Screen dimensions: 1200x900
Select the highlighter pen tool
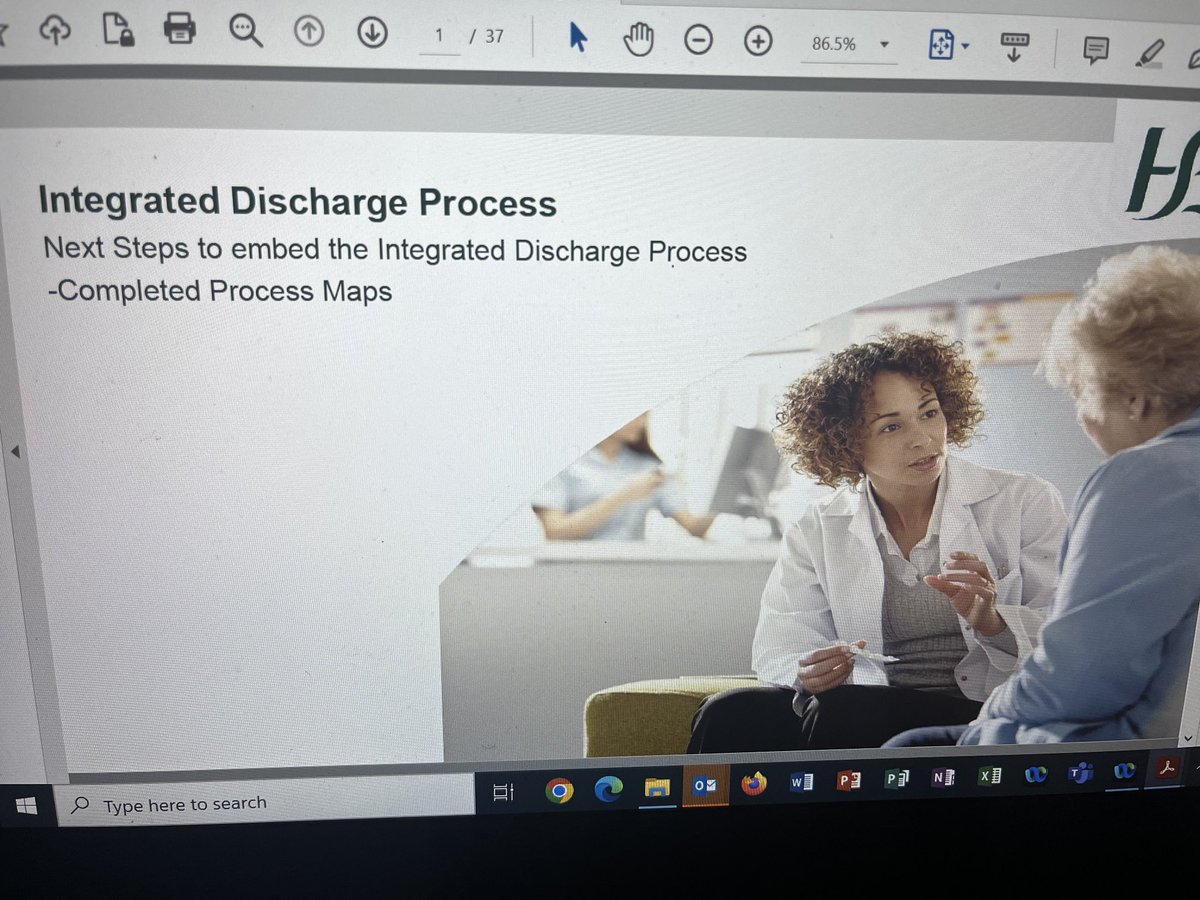(x=1151, y=52)
